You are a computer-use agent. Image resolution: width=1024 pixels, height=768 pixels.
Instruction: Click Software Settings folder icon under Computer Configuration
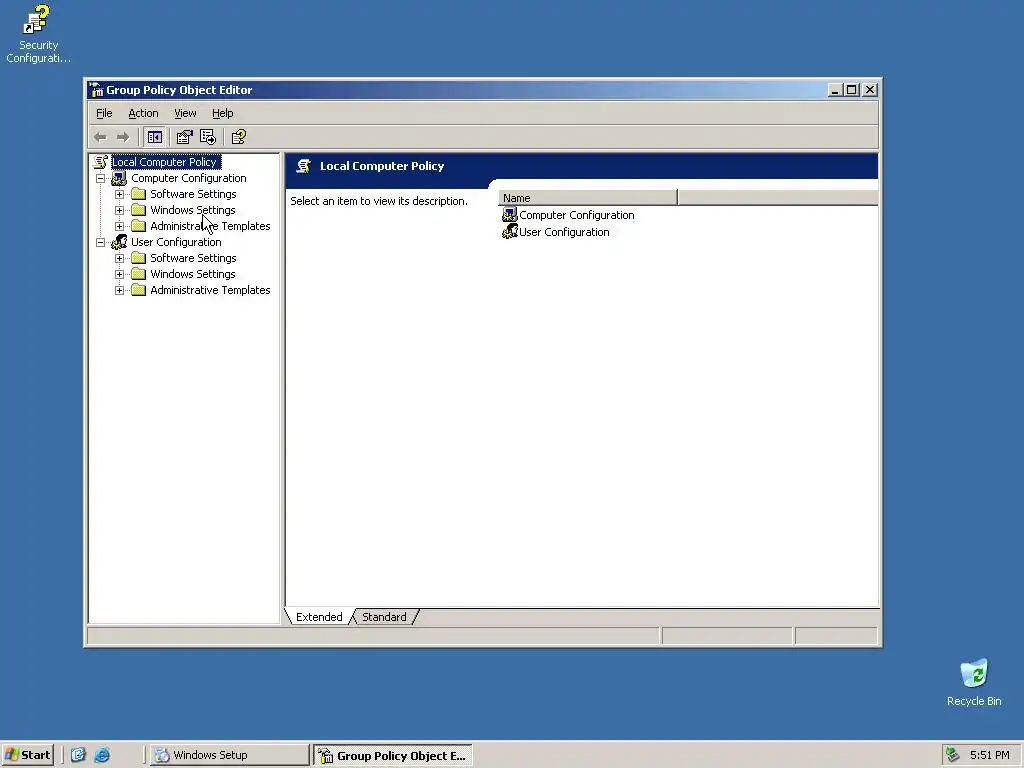[138, 194]
